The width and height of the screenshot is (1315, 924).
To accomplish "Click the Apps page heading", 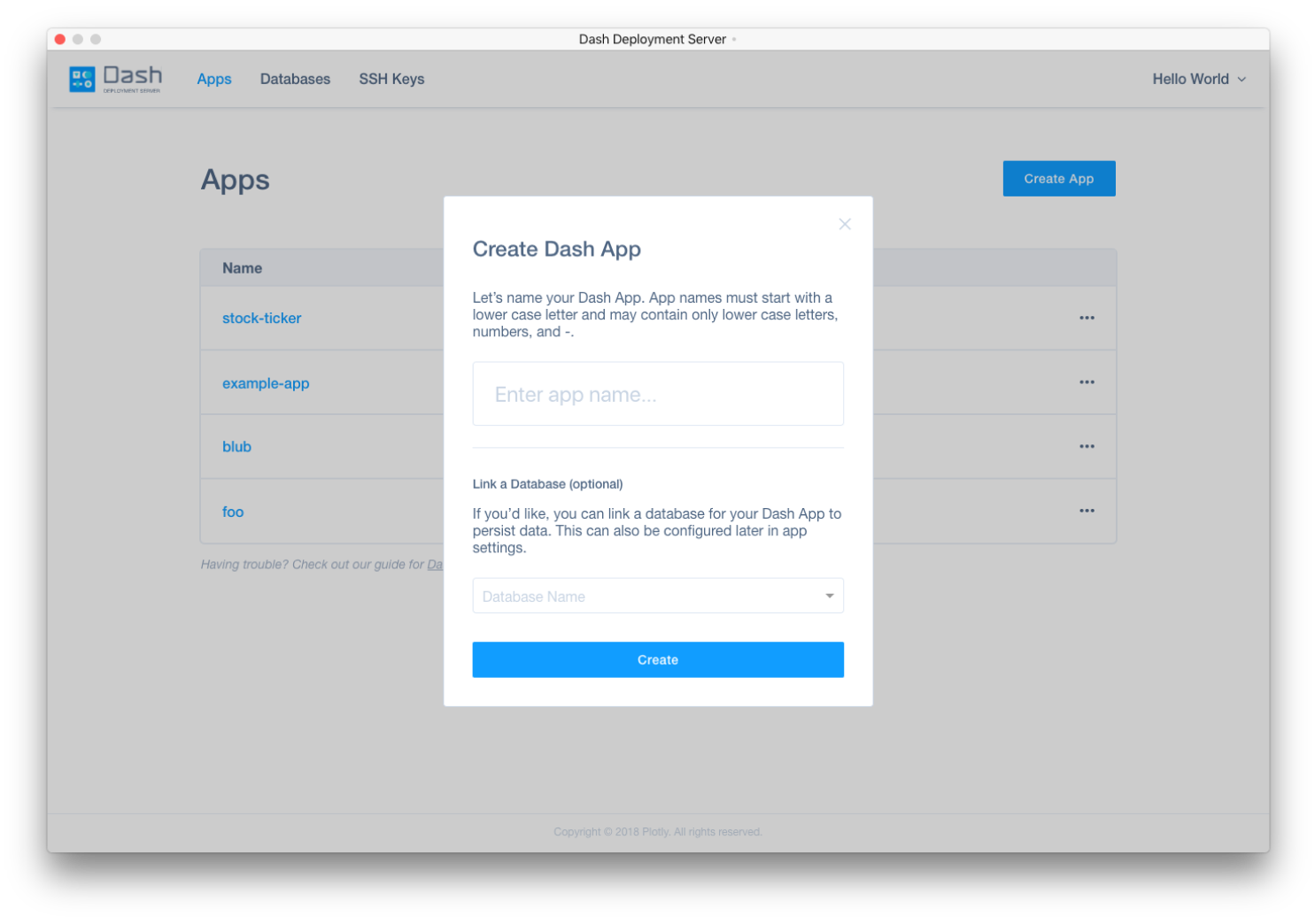I will point(235,180).
